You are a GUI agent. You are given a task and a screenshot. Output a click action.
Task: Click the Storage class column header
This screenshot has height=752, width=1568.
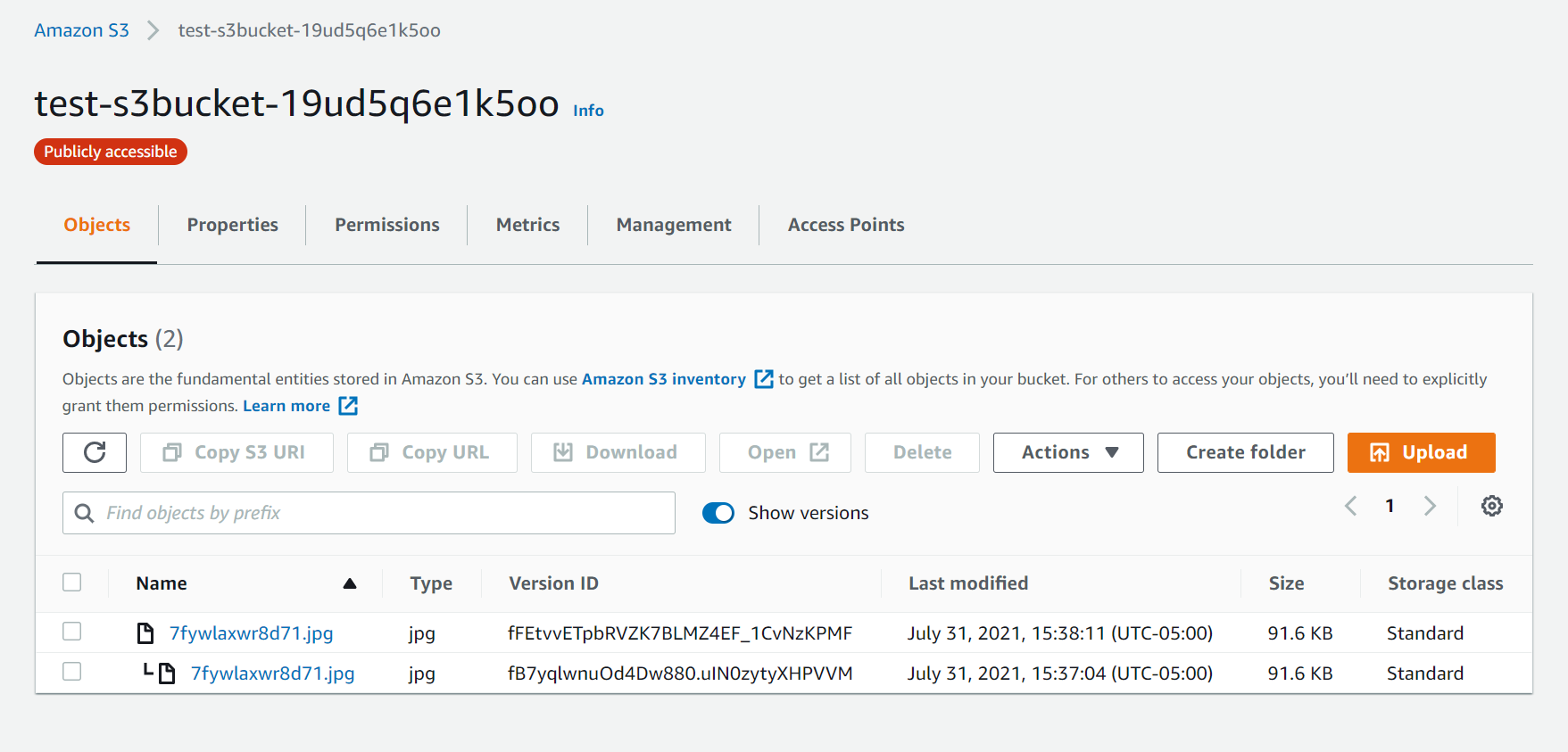[x=1445, y=583]
